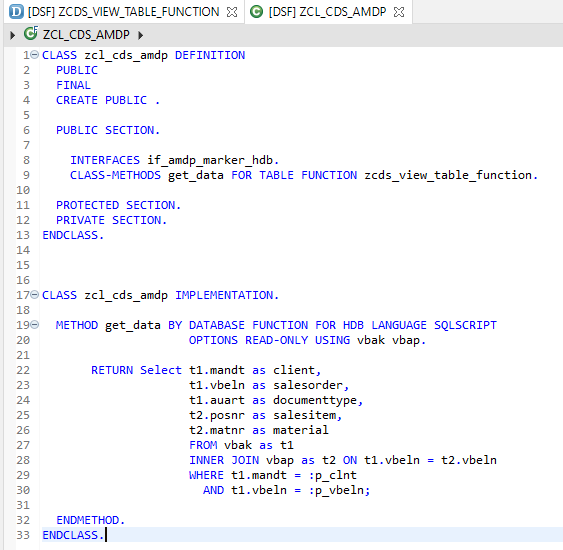This screenshot has height=550, width=563.
Task: Expand the breadcrumb arrow left of ZCL_CDS_AMDP
Action: pos(13,35)
